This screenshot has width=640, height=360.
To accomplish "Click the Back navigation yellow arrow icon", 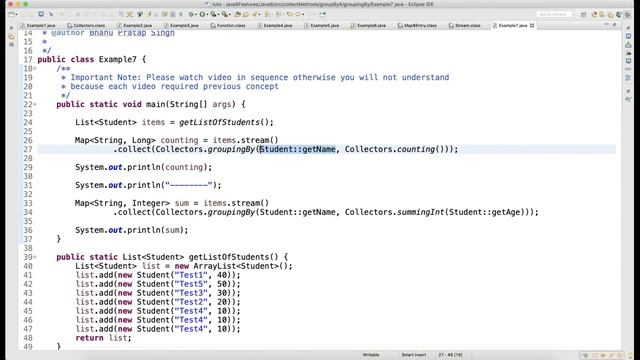I will point(289,14).
